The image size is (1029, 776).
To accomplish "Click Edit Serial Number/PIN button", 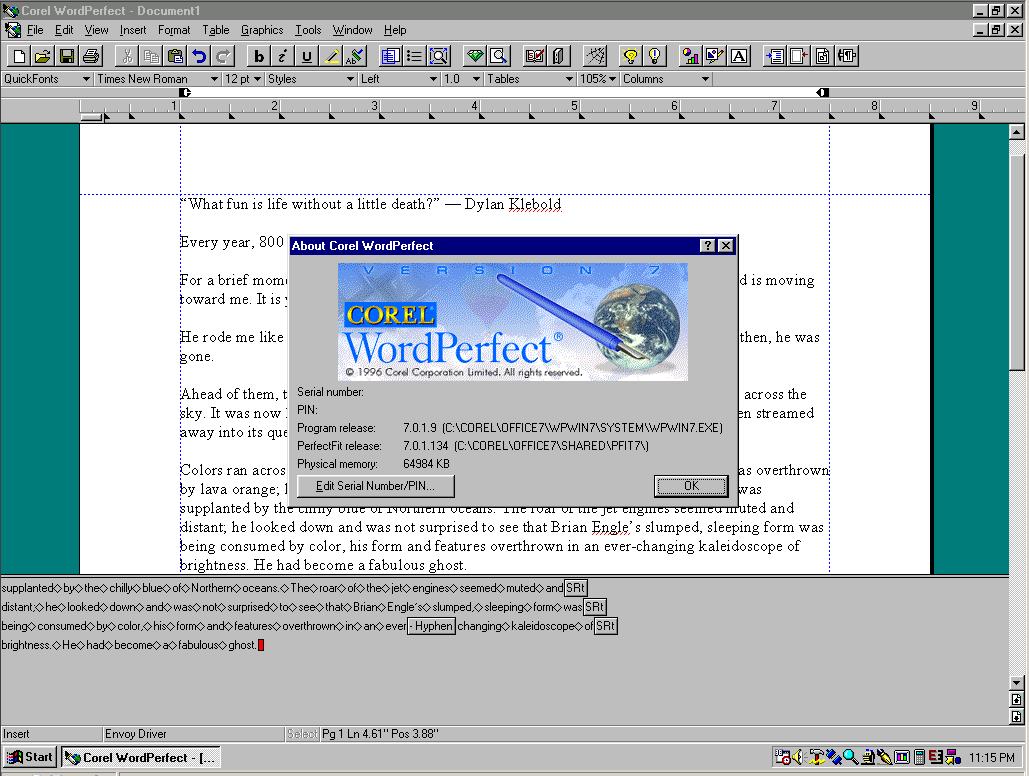I will point(375,486).
